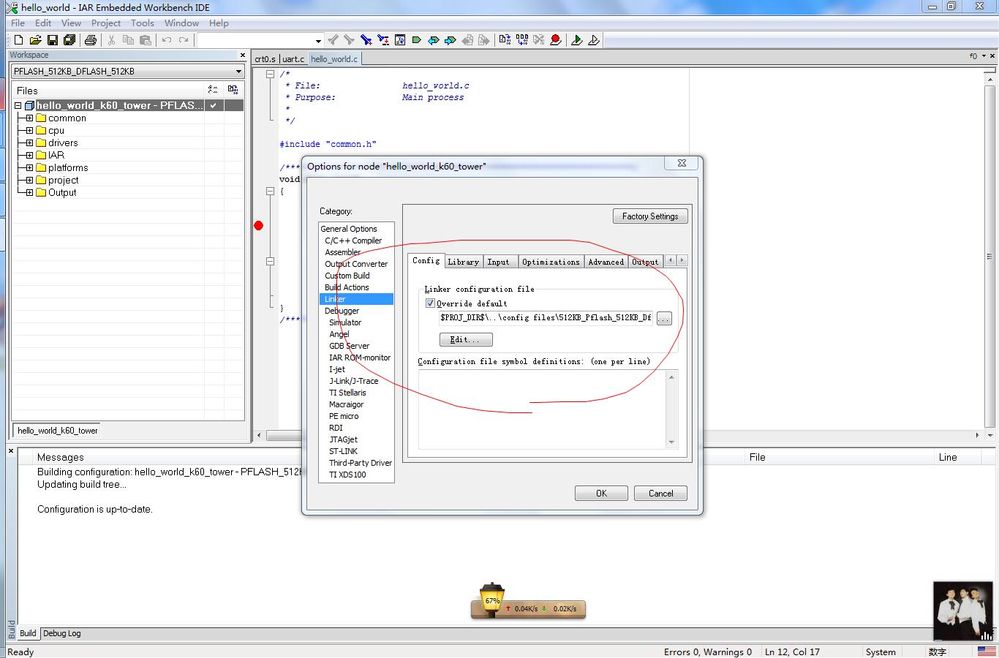Click the Open file toolbar icon
This screenshot has width=999, height=658.
click(x=35, y=40)
